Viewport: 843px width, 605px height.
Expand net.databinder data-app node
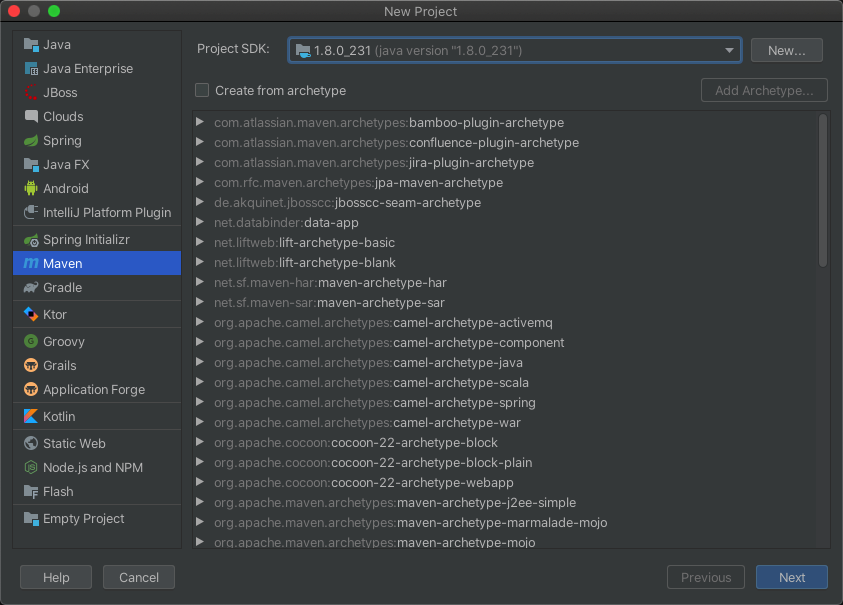(200, 222)
